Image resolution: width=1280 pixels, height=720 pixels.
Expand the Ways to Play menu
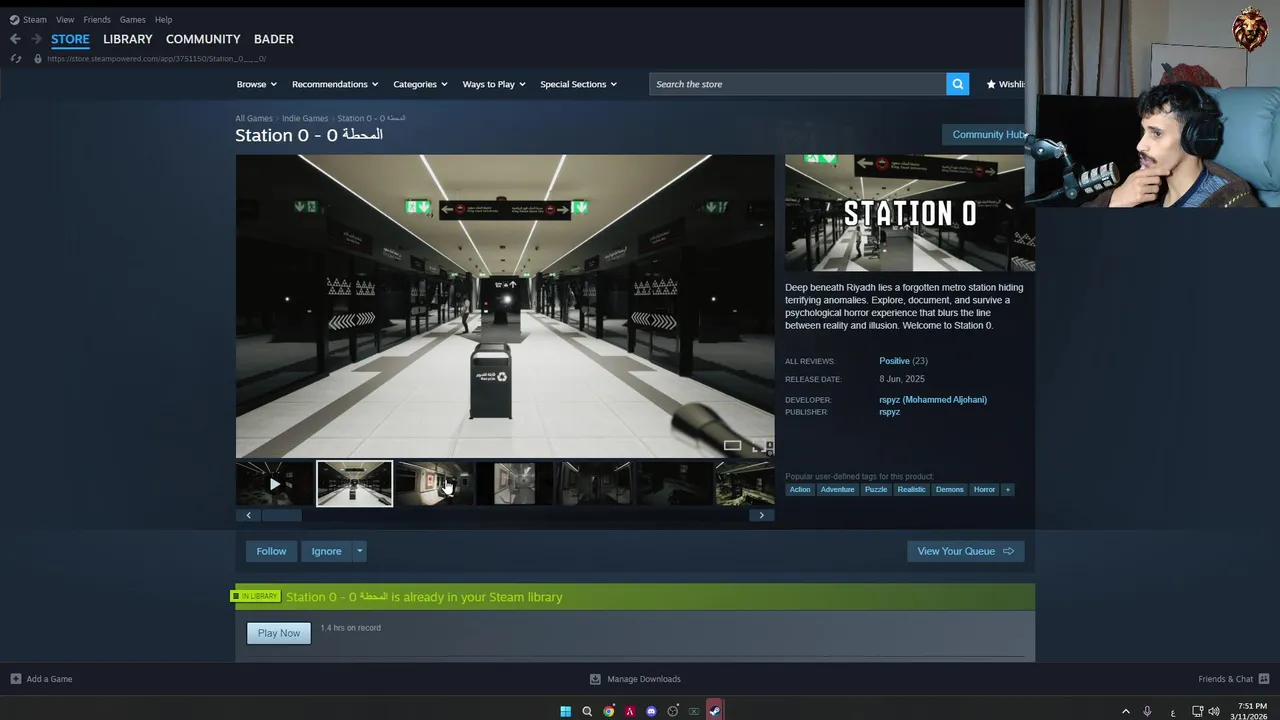494,84
